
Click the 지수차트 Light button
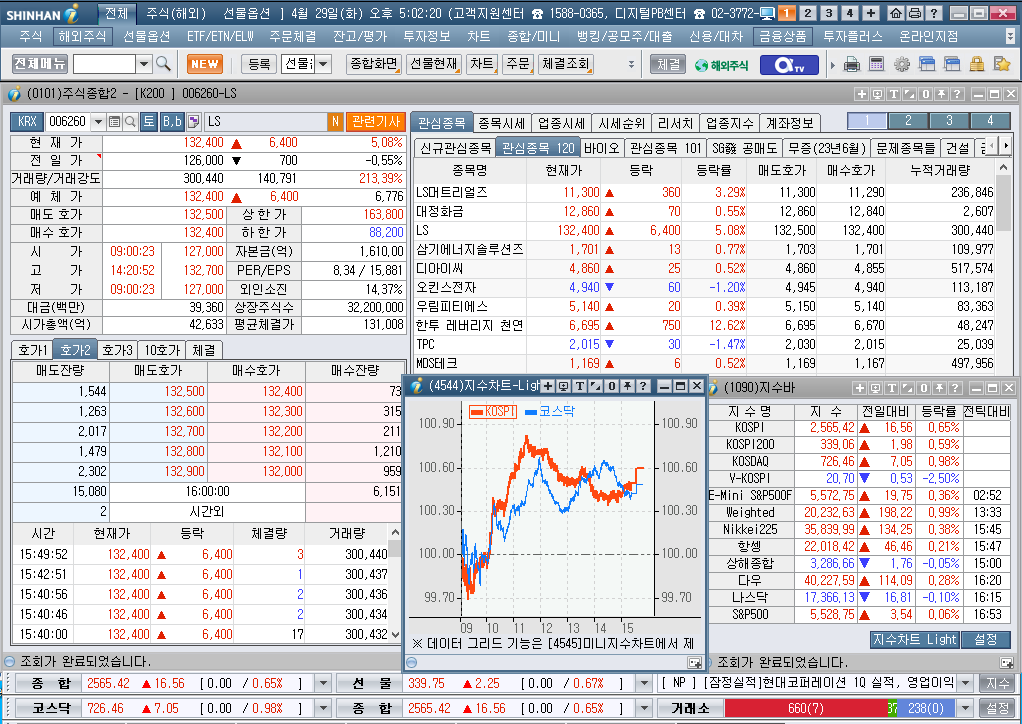tap(914, 639)
